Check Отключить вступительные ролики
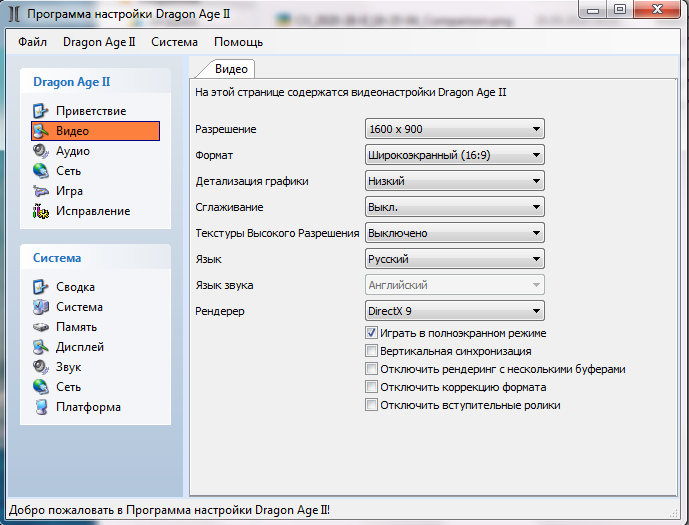689x525 pixels. [x=371, y=405]
